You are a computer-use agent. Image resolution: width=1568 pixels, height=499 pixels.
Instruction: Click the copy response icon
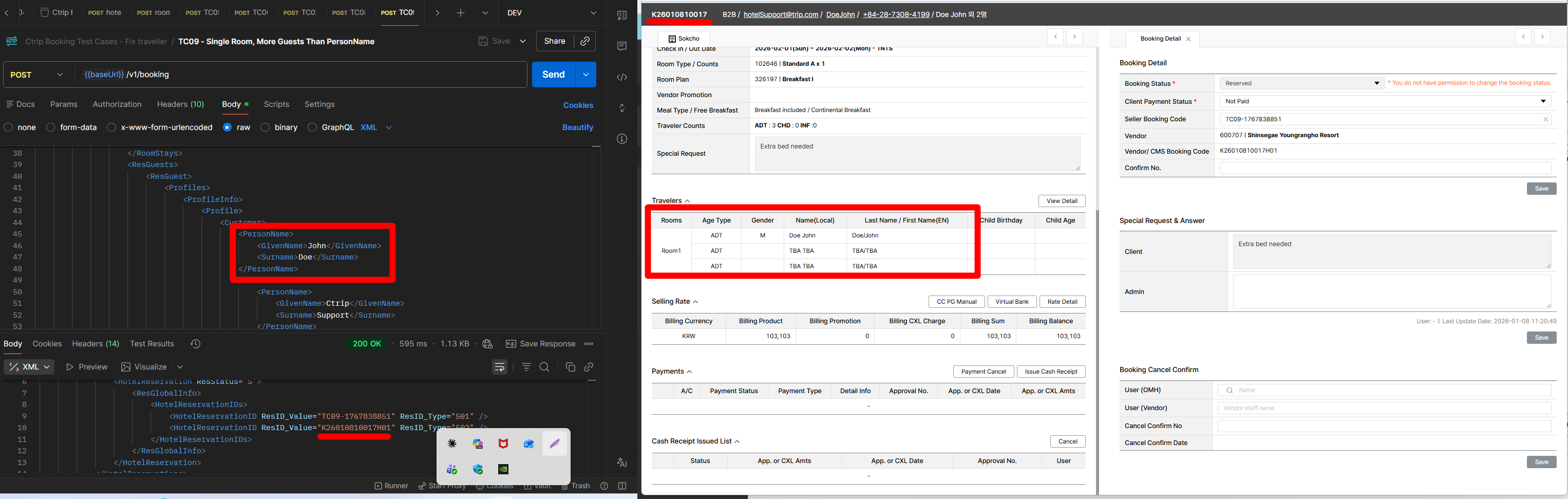[570, 367]
